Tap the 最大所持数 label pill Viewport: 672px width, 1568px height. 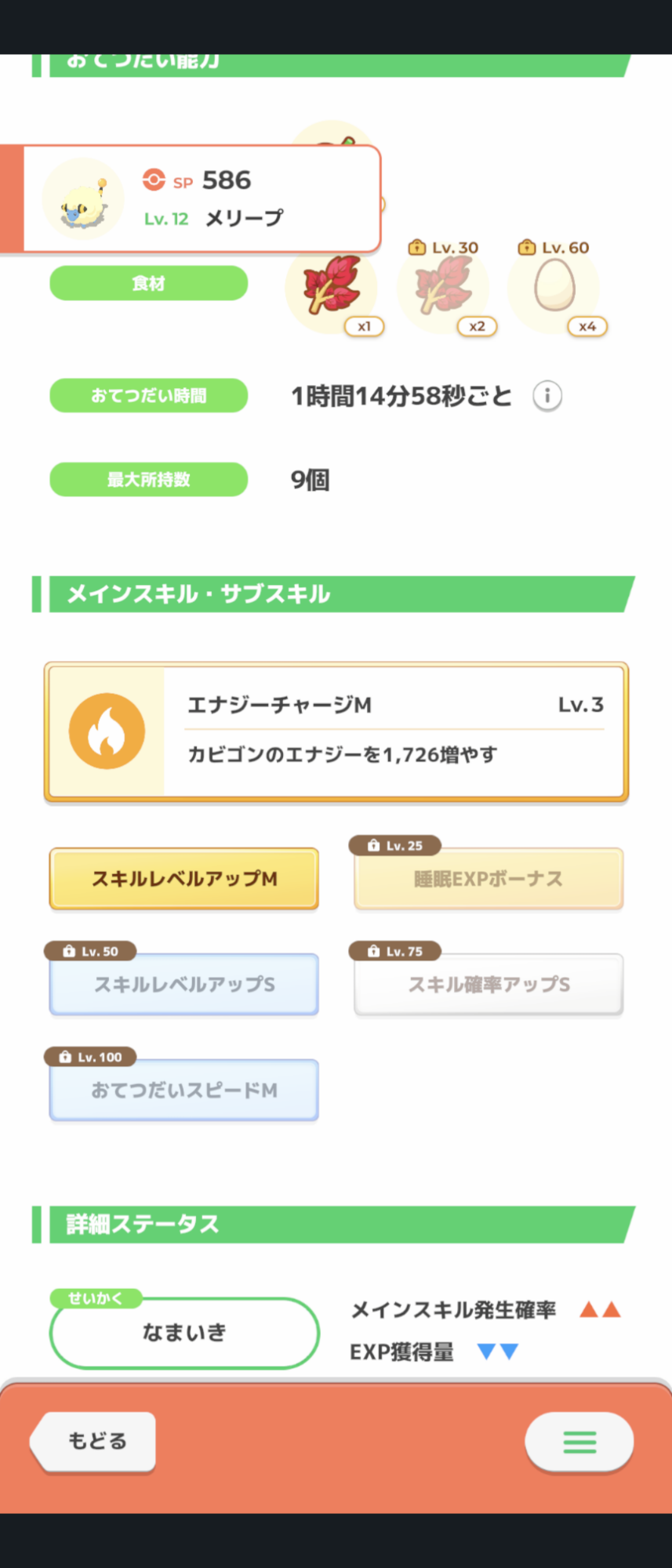(x=149, y=480)
